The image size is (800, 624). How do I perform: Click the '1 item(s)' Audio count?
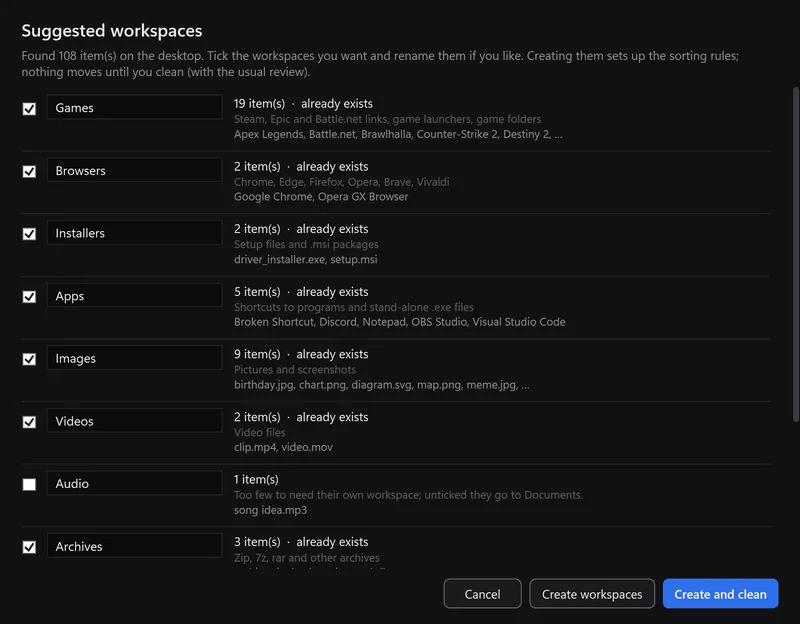(x=256, y=480)
